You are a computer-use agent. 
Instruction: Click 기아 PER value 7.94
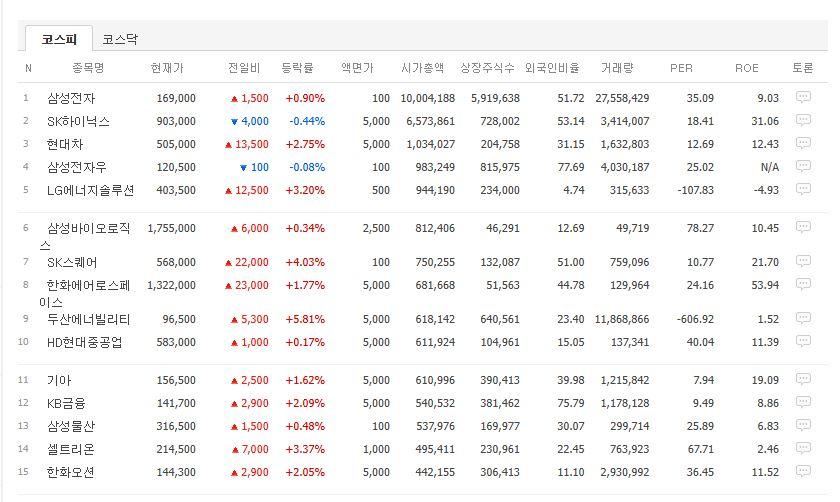703,380
